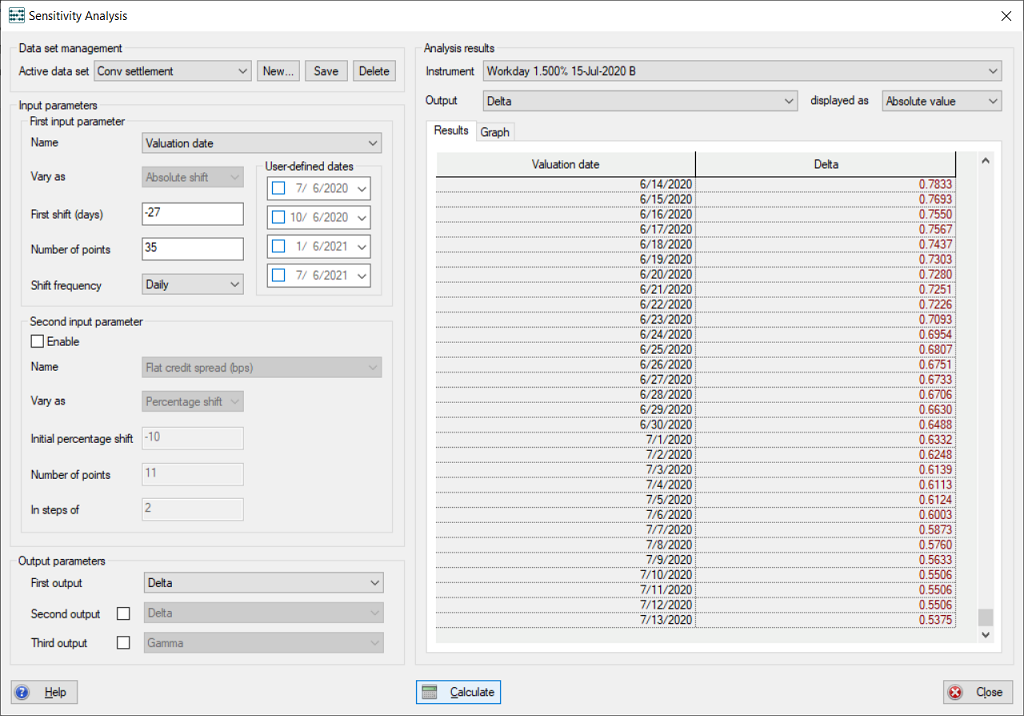Select the delta value 0.6332
This screenshot has height=716, width=1024.
coord(825,440)
